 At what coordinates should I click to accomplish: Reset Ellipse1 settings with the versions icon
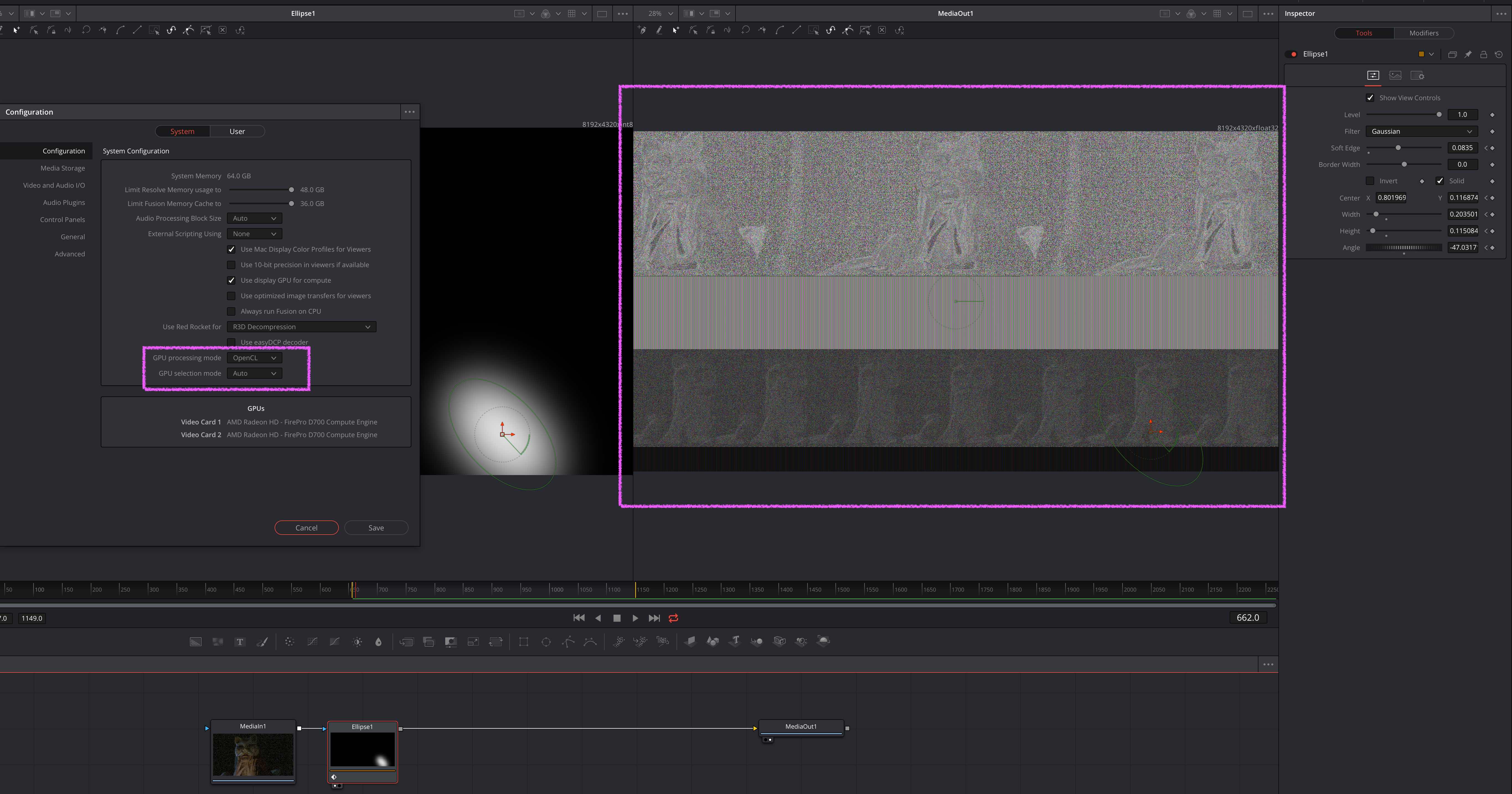(1498, 54)
